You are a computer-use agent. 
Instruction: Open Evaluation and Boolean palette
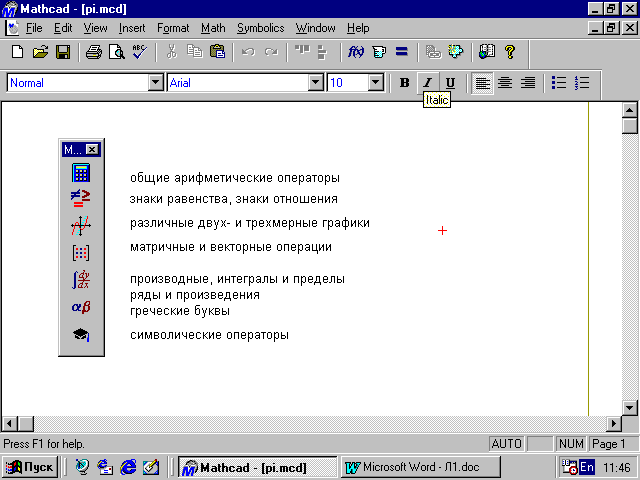81,198
